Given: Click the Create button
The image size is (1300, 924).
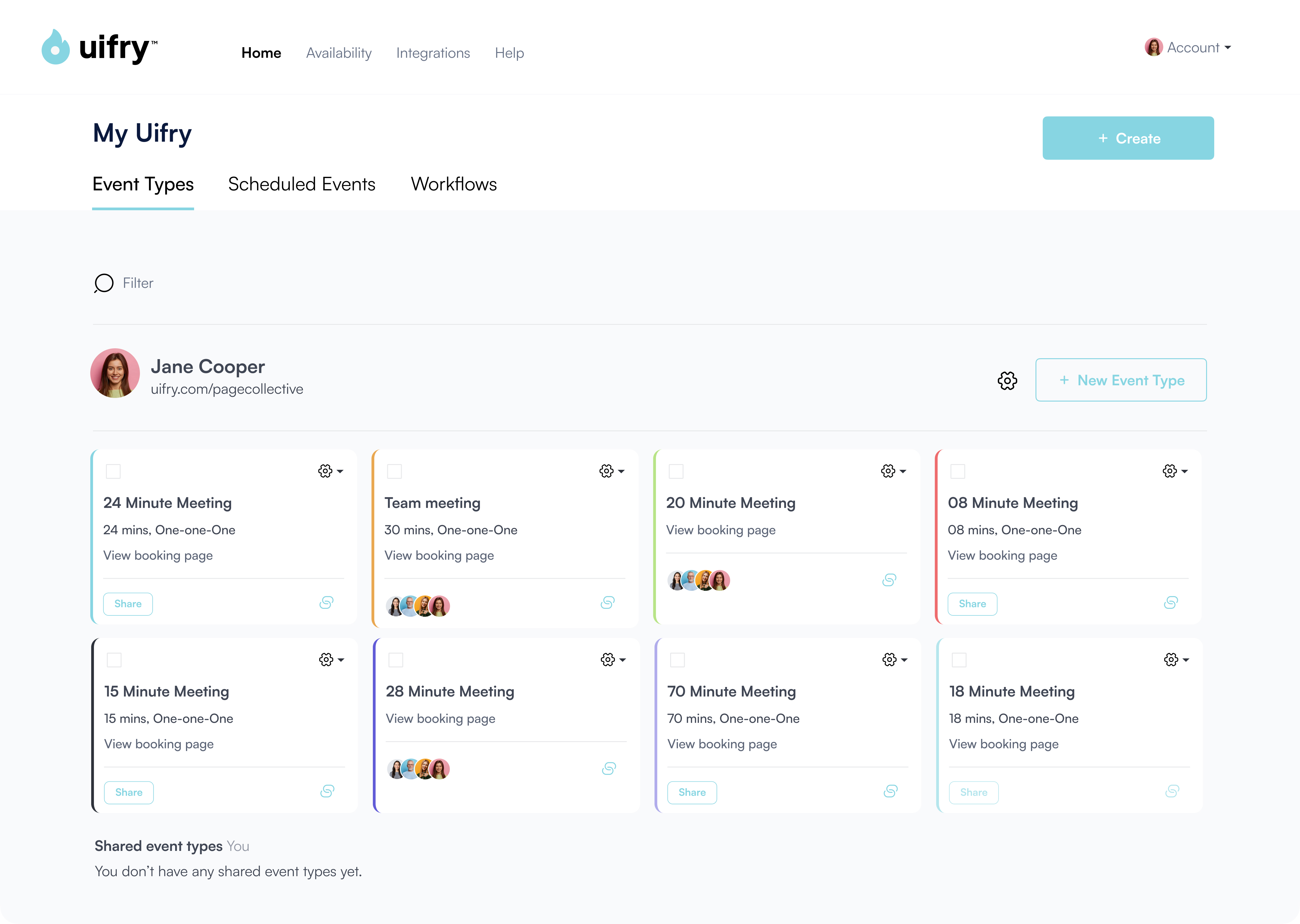Looking at the screenshot, I should click(x=1128, y=138).
